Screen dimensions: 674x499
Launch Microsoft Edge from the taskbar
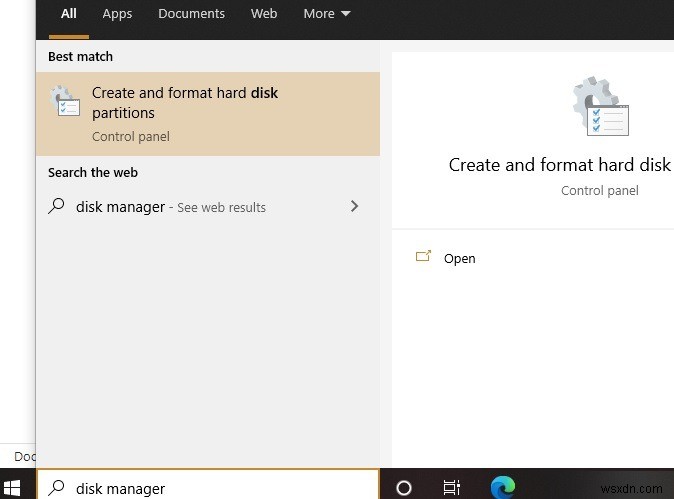pyautogui.click(x=503, y=488)
